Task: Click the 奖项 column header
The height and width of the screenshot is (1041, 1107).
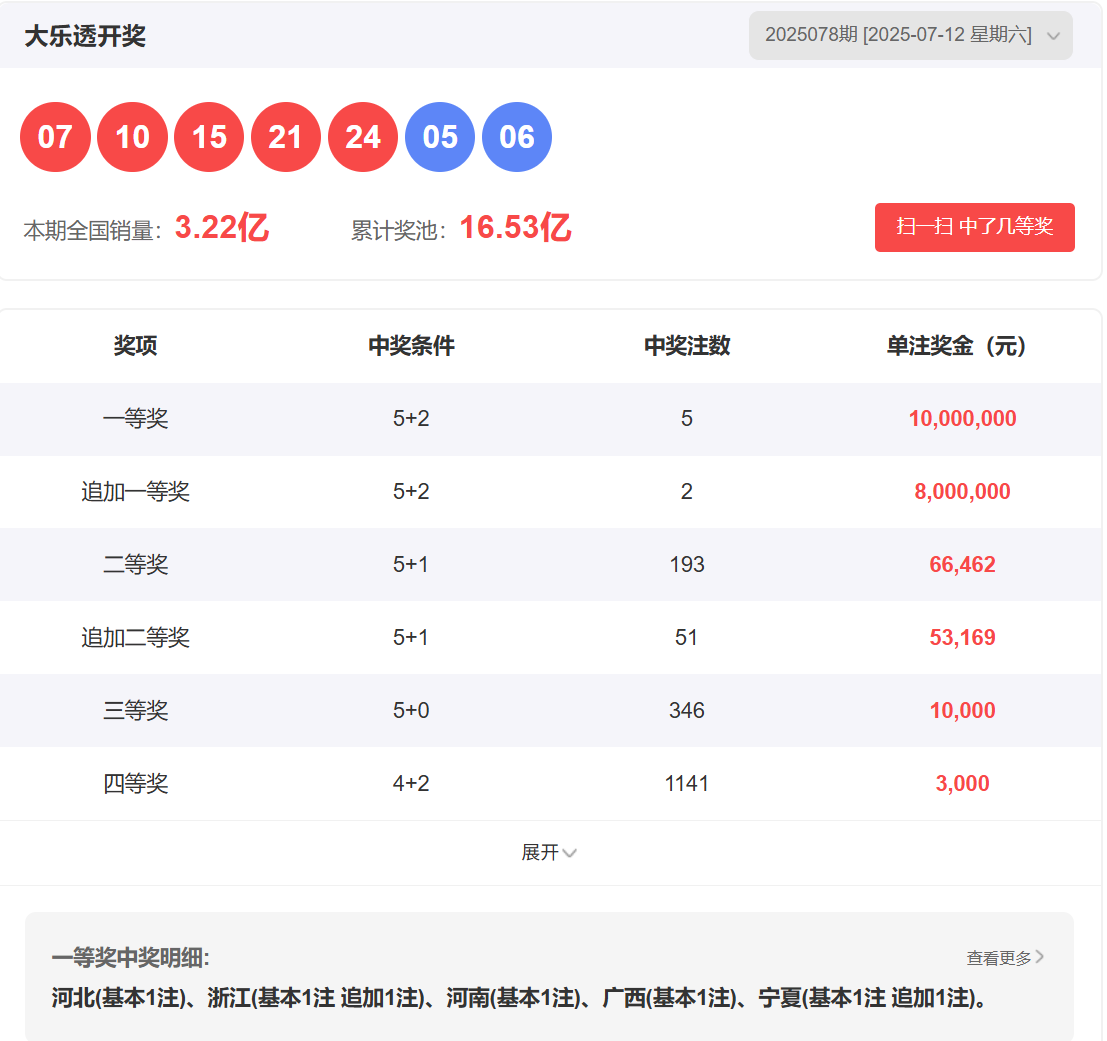Action: [x=136, y=346]
